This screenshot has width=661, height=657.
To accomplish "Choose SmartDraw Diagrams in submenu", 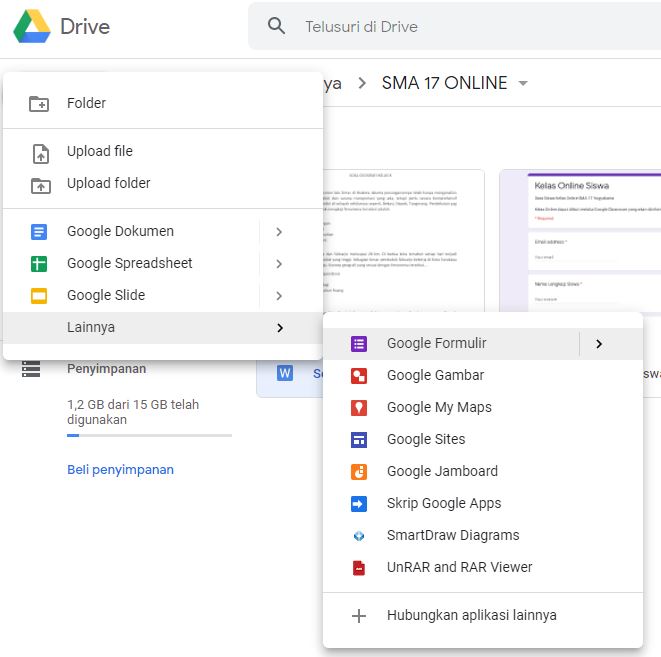I will tap(483, 536).
